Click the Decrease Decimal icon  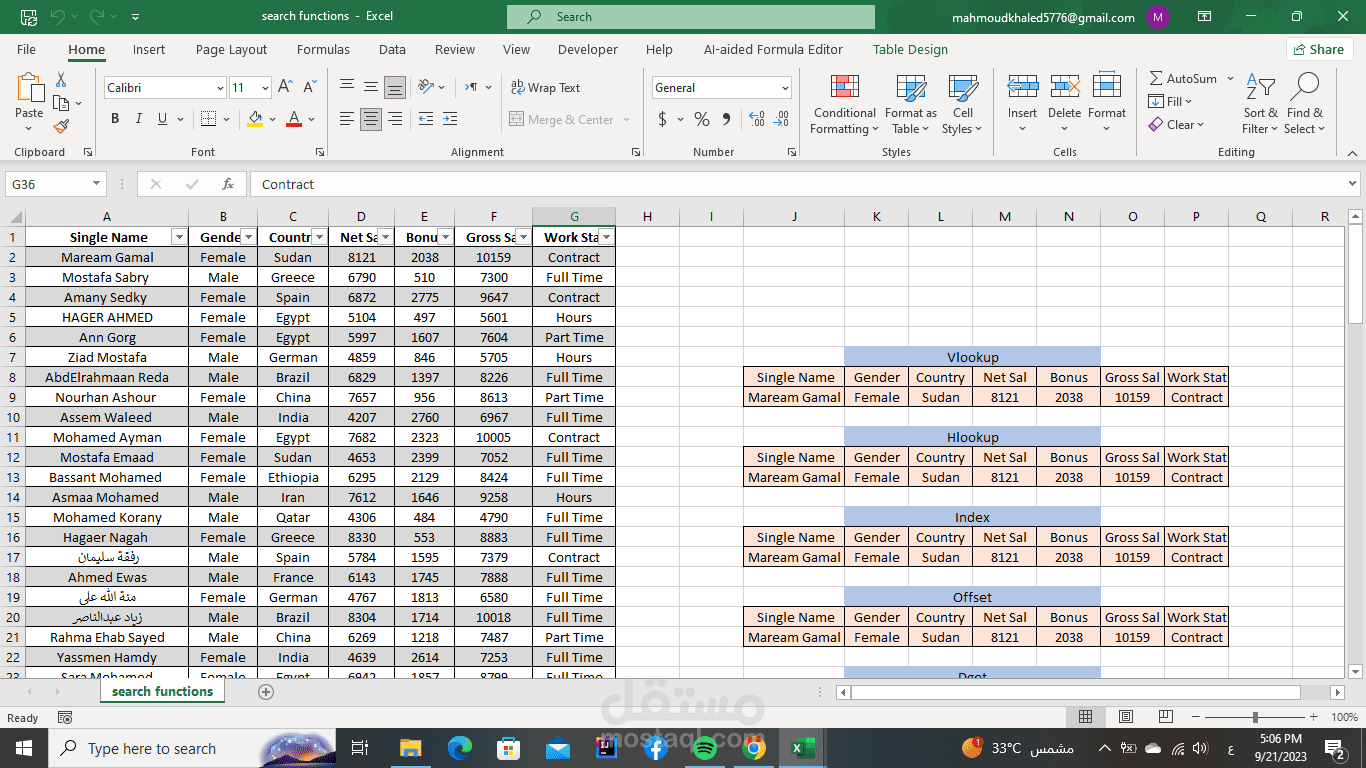pos(782,120)
